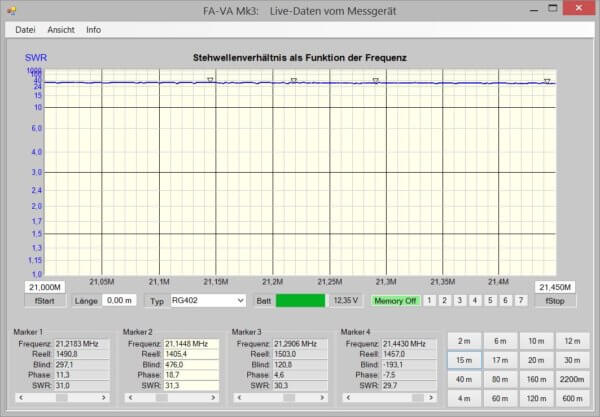Edit the start frequency field 21,000M
600x417 pixels.
[x=45, y=287]
